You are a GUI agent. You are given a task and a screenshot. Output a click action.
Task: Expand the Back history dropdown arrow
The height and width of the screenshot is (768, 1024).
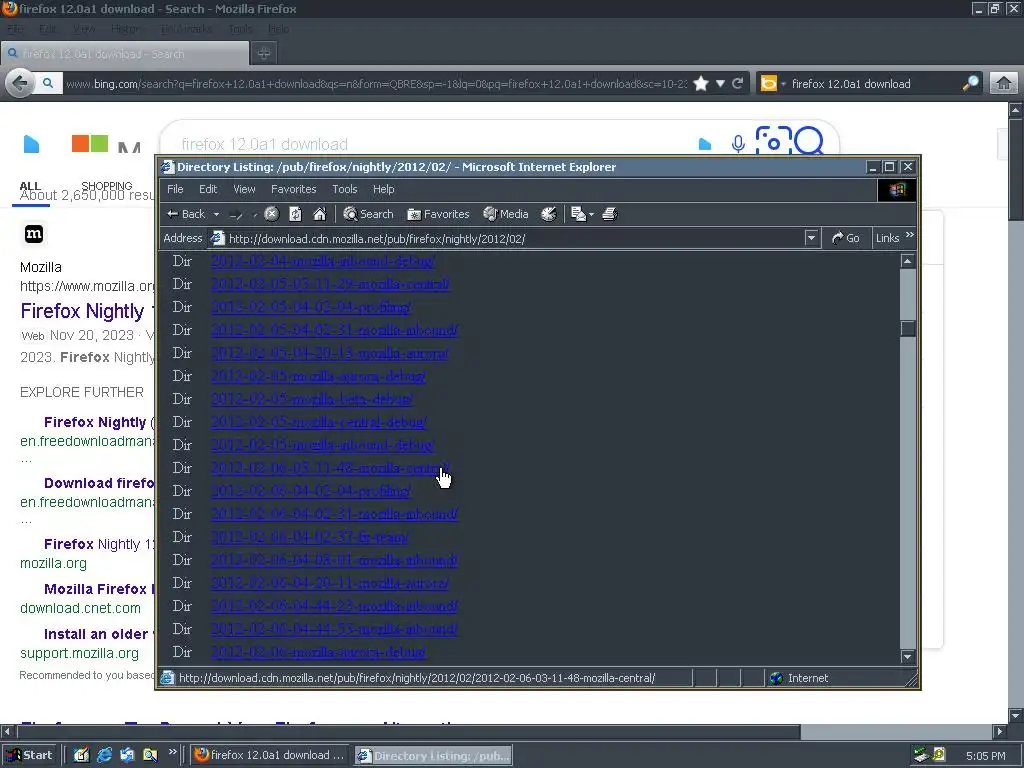tap(216, 214)
